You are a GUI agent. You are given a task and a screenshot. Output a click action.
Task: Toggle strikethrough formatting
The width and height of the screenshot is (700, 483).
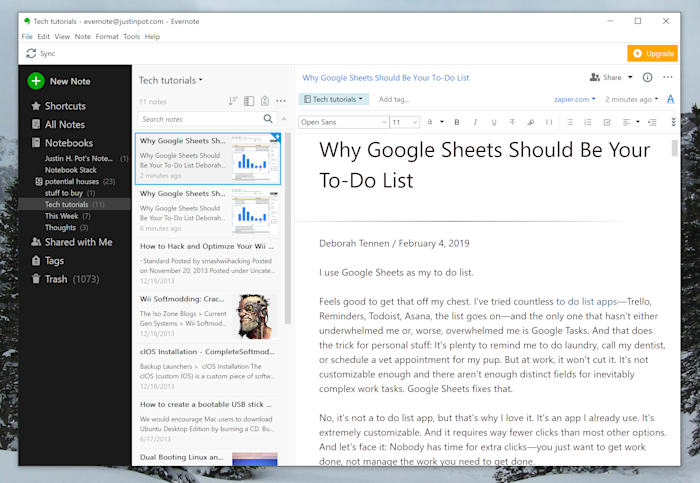pos(511,122)
